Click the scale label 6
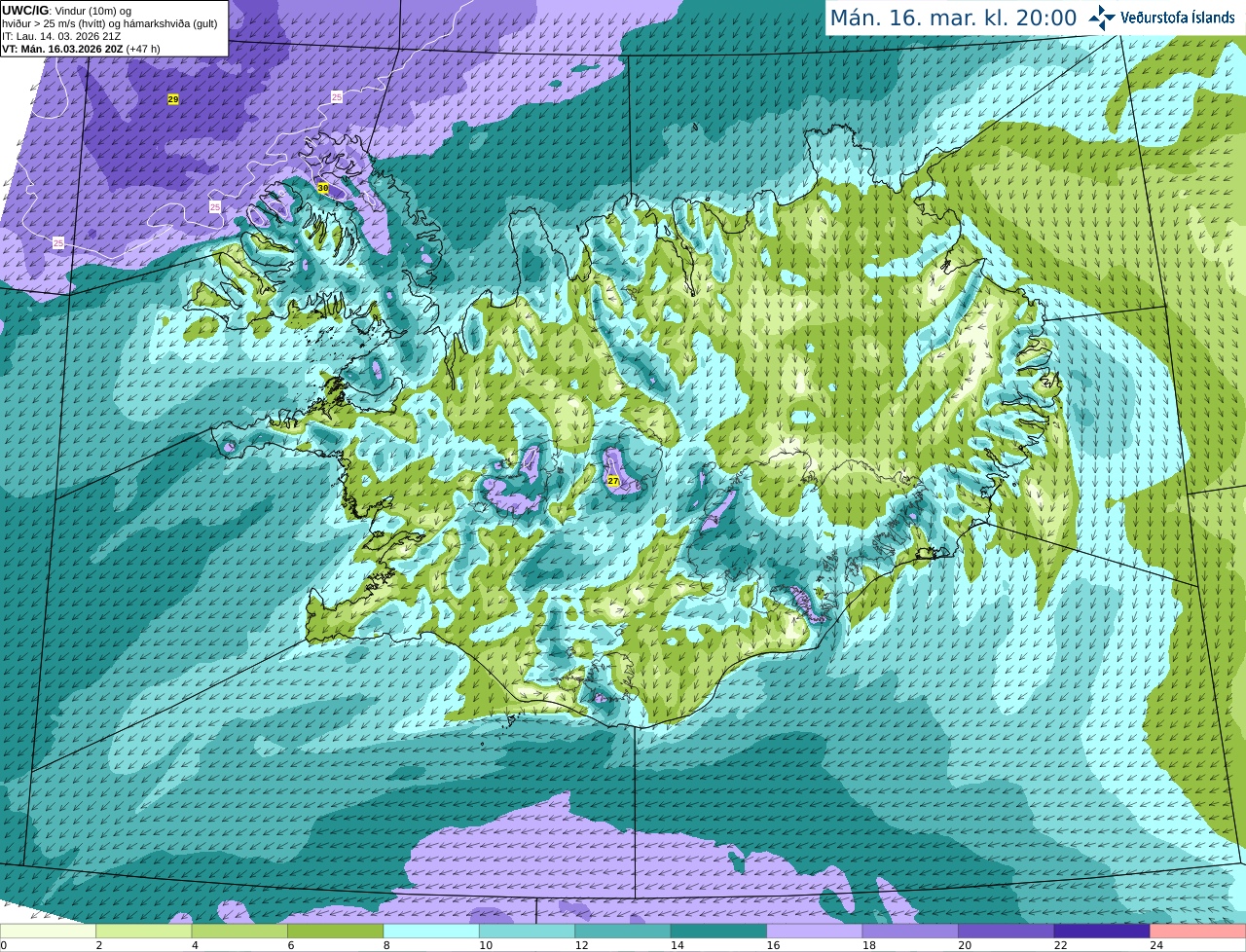 coord(291,945)
